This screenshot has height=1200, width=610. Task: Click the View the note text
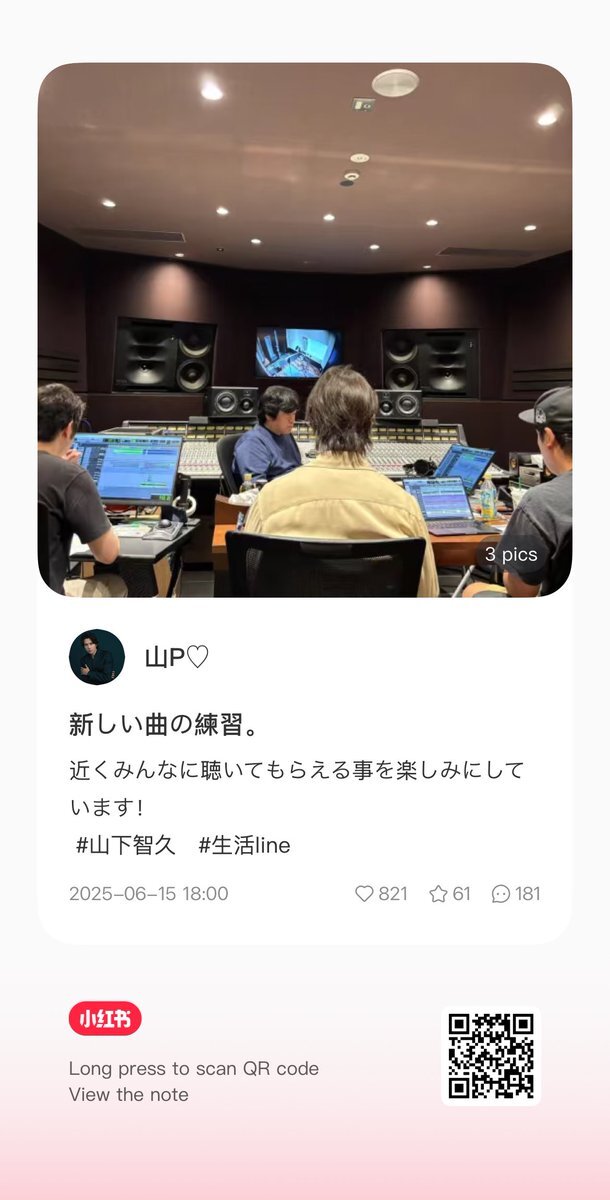(x=128, y=1094)
